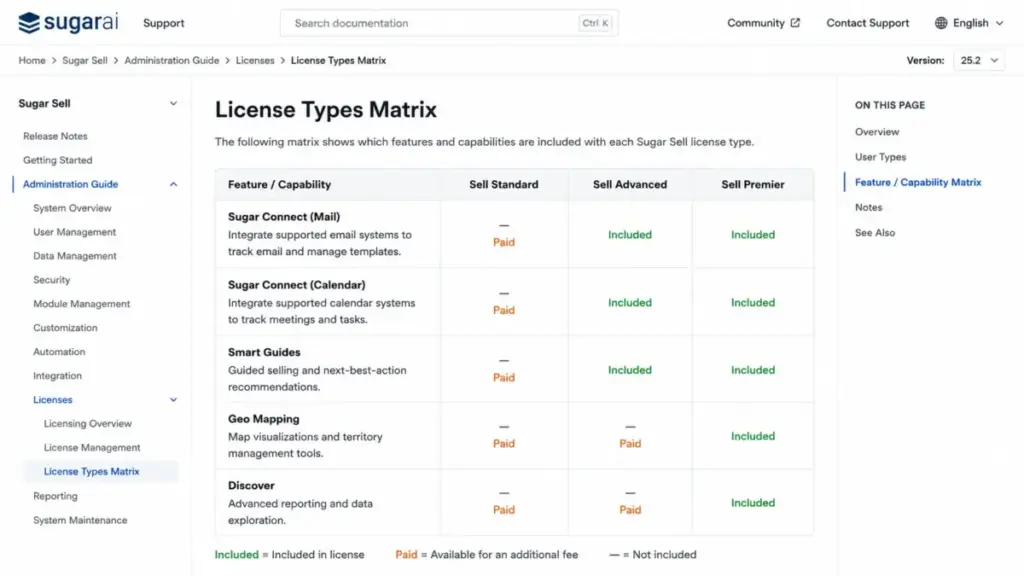Open Customization sidebar page

tap(65, 328)
